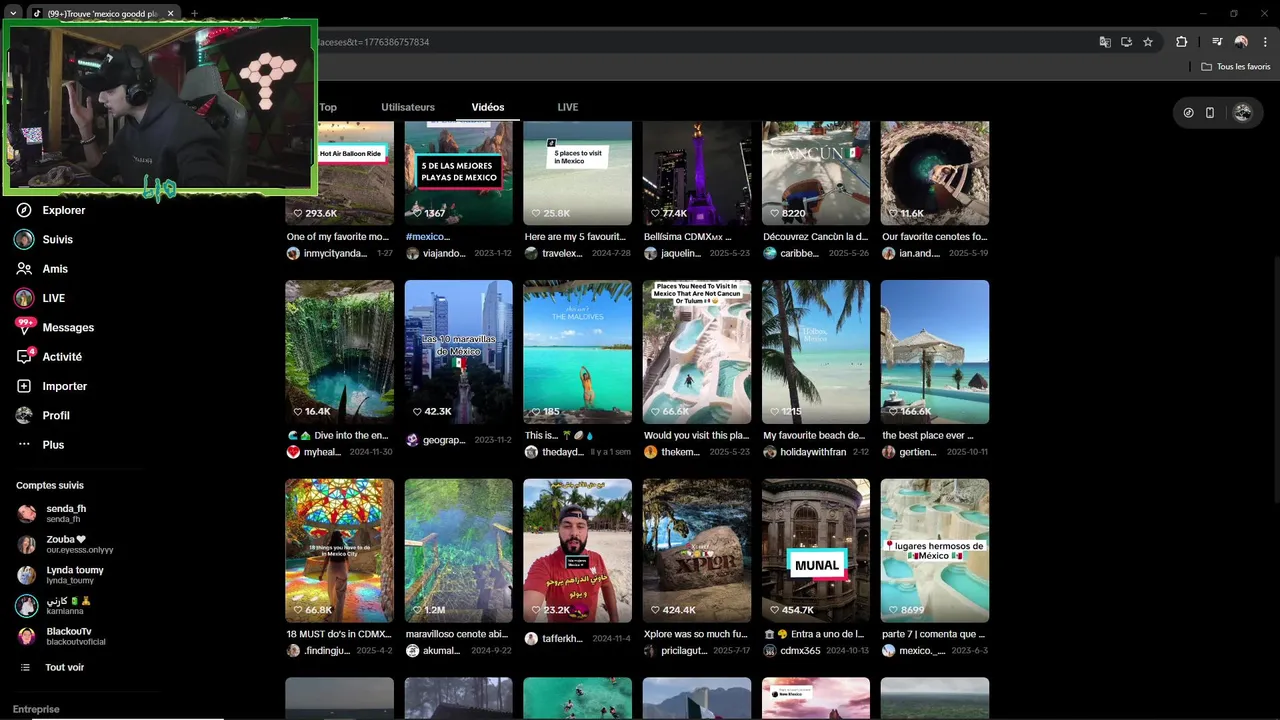Open Chrome's three-dot menu
The image size is (1280, 720).
pyautogui.click(x=1265, y=42)
